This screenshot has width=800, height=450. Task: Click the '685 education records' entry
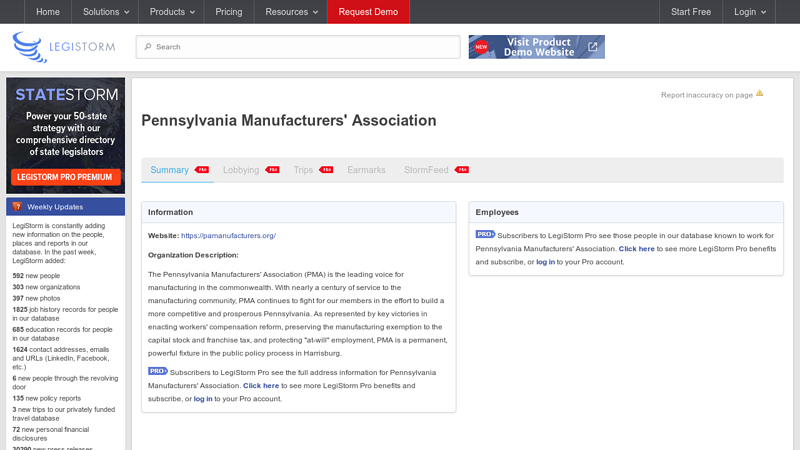[62, 334]
